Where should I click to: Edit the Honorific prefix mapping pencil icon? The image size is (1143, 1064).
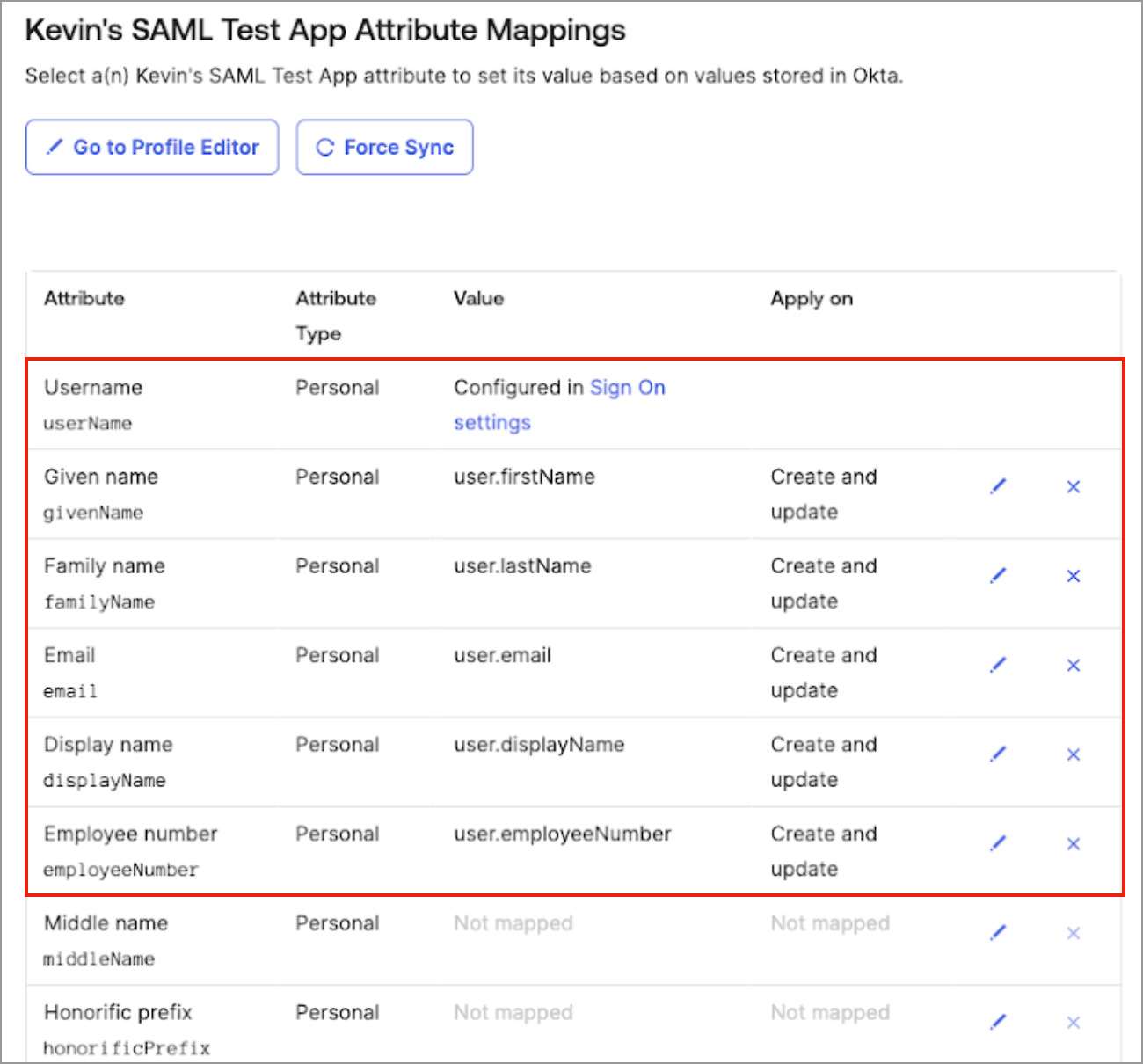pos(998,1022)
